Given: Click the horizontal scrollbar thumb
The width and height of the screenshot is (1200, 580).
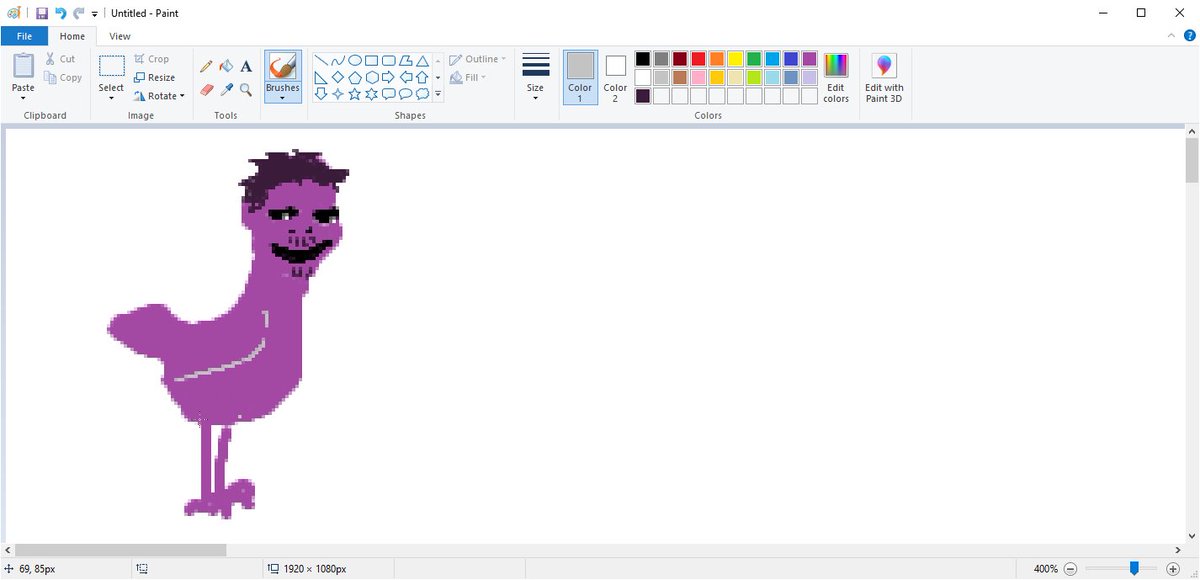Looking at the screenshot, I should (120, 550).
